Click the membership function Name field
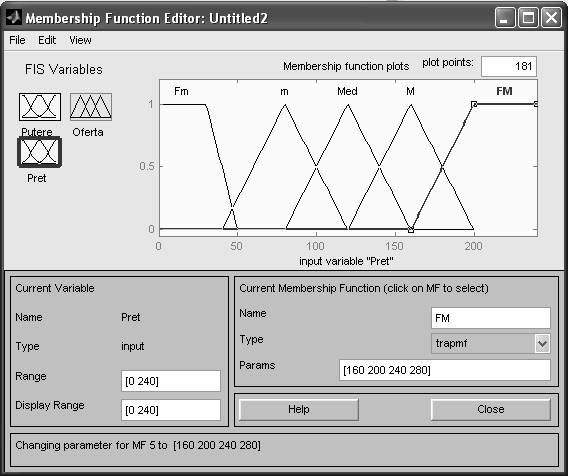The width and height of the screenshot is (568, 476). tap(490, 318)
